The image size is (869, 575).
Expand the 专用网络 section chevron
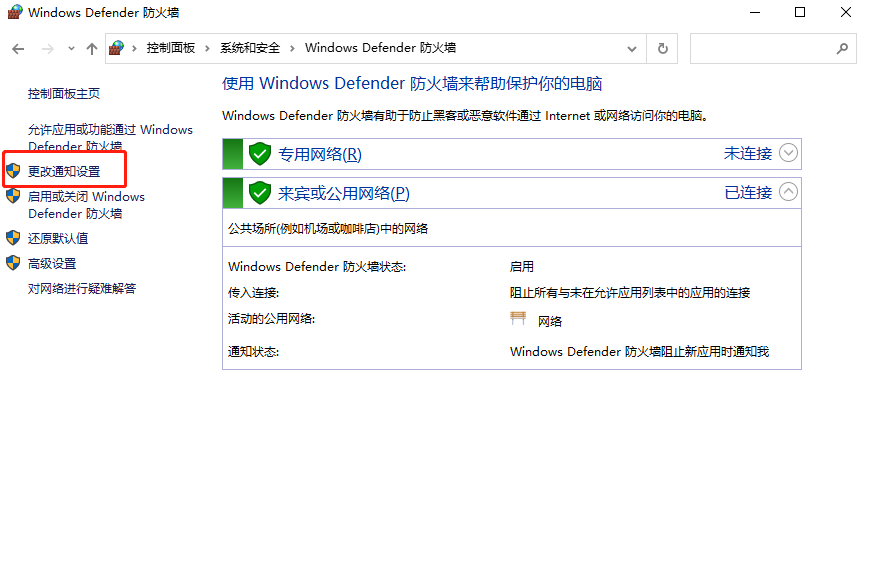point(788,153)
